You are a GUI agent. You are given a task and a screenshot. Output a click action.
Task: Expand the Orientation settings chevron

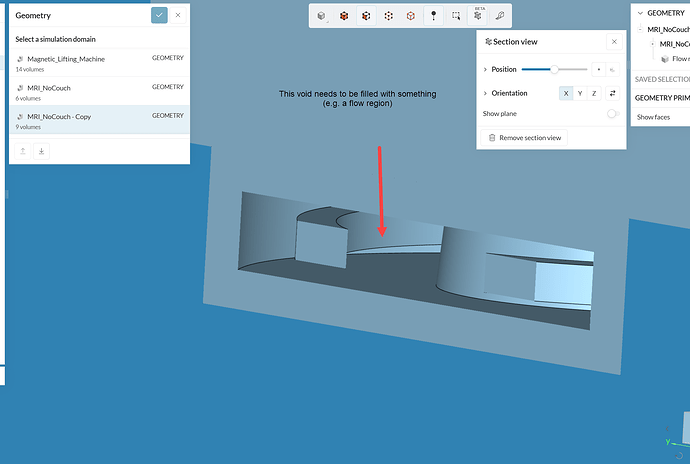click(485, 93)
